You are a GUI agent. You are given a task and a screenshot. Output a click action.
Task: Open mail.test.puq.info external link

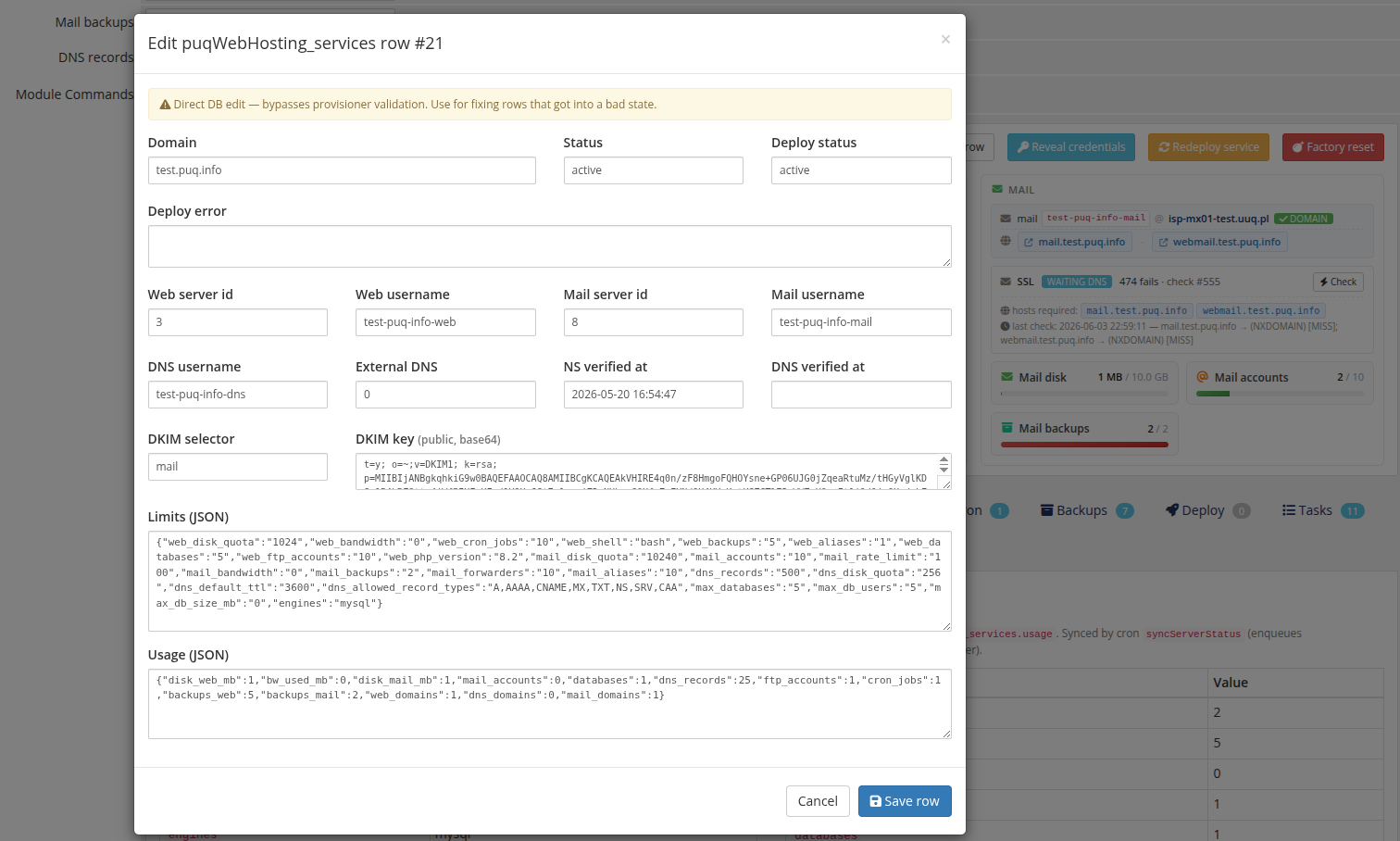[x=1075, y=243]
